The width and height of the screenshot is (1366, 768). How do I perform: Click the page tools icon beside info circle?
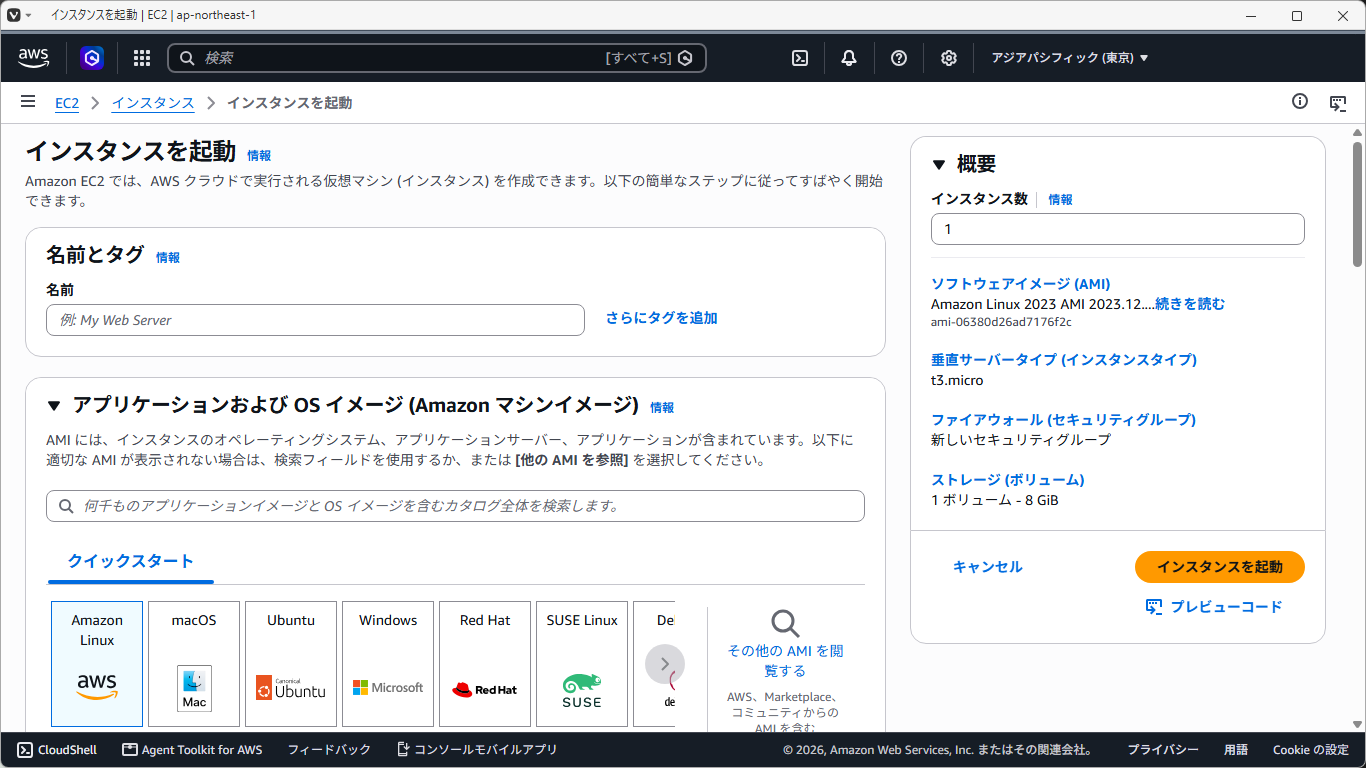(x=1338, y=102)
